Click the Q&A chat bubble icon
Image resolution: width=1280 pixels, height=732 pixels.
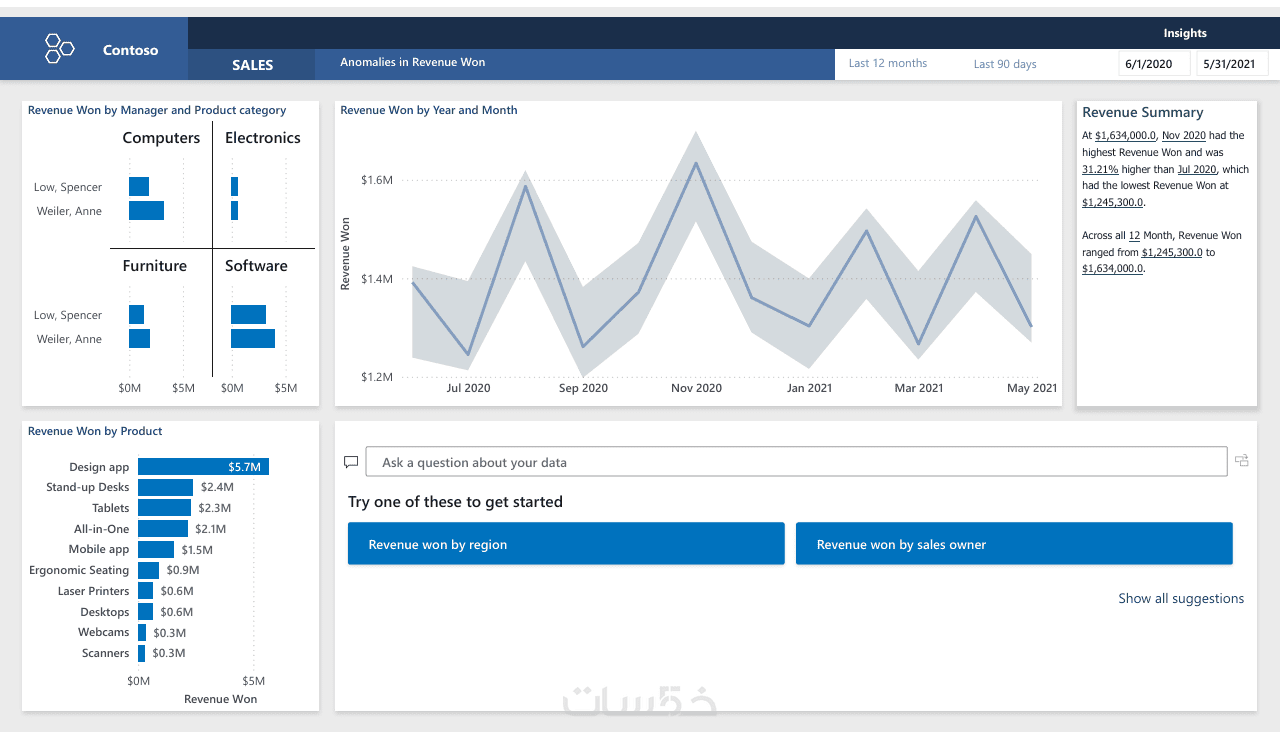coord(351,462)
